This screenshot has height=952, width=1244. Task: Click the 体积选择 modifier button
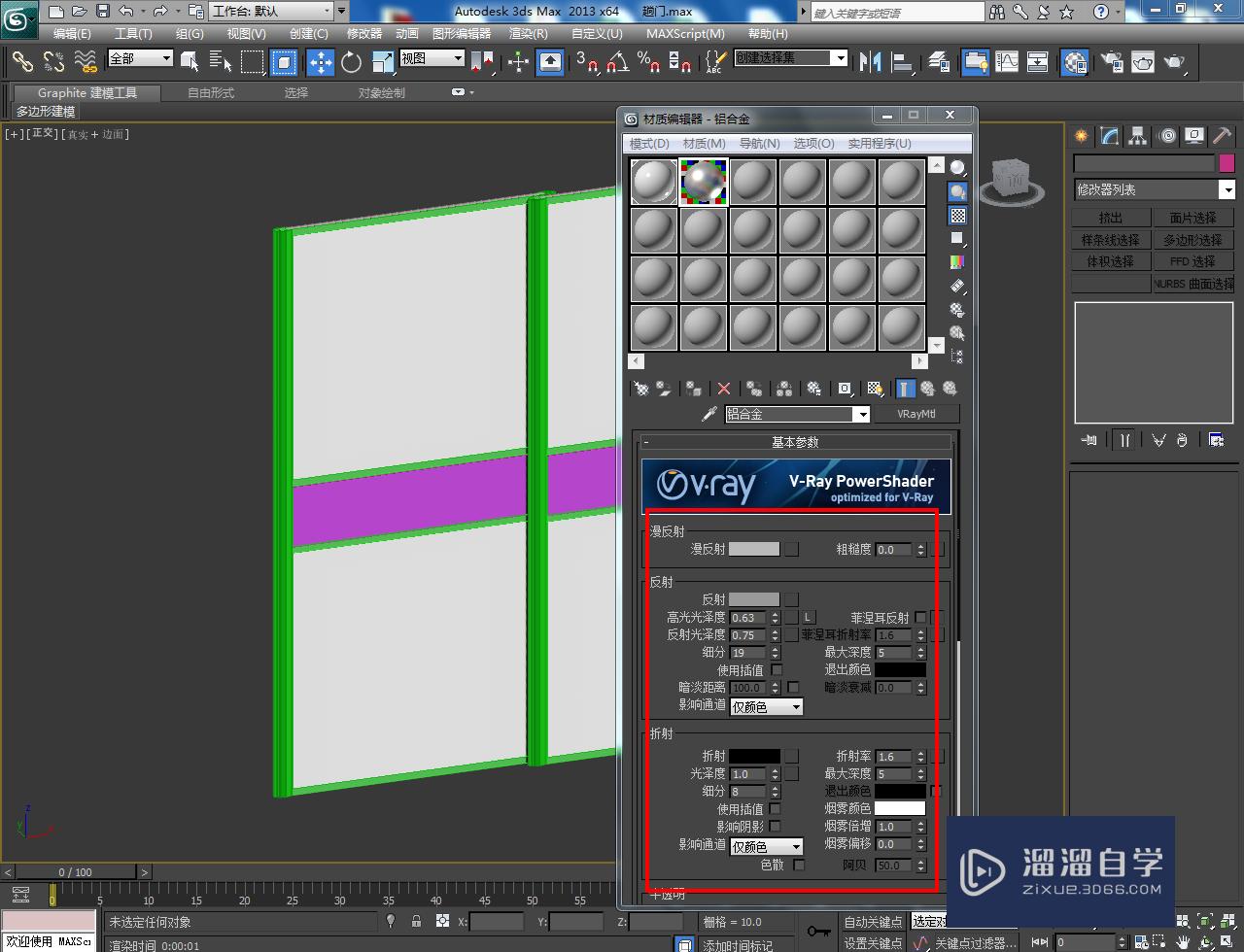pos(1111,262)
